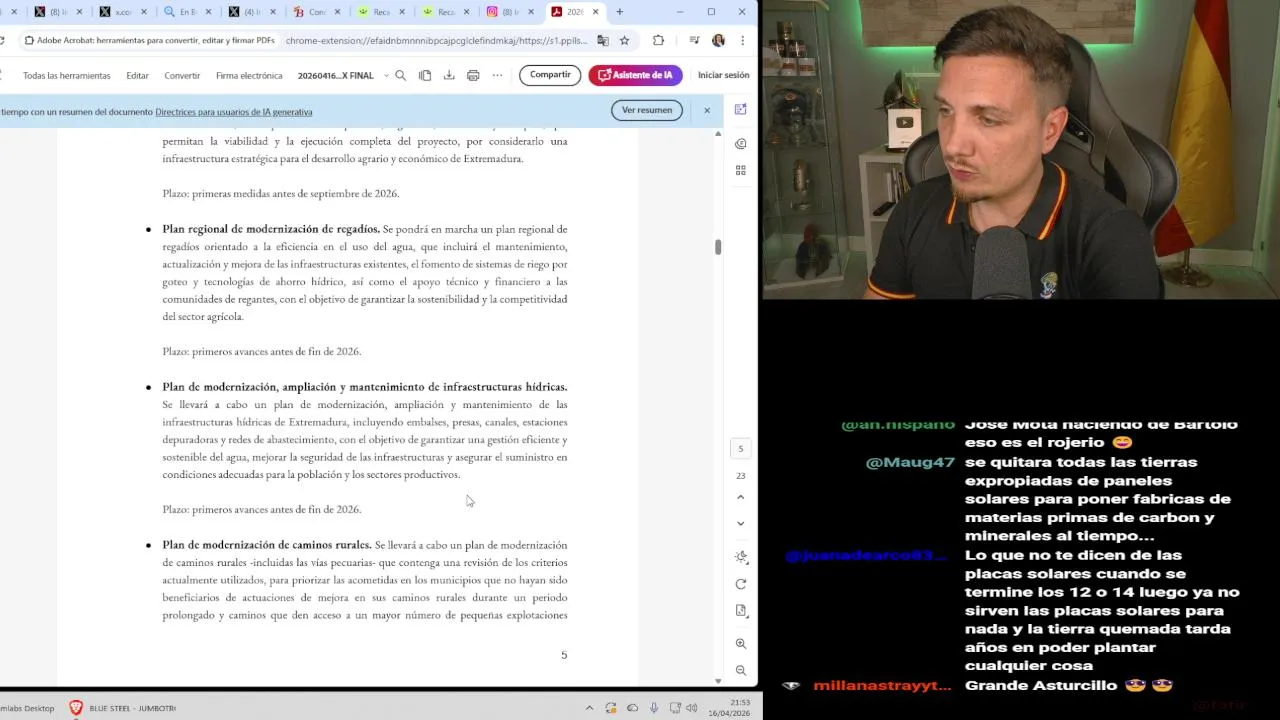Open Todas las herramientas menu
Viewport: 1280px width, 720px height.
(x=67, y=75)
